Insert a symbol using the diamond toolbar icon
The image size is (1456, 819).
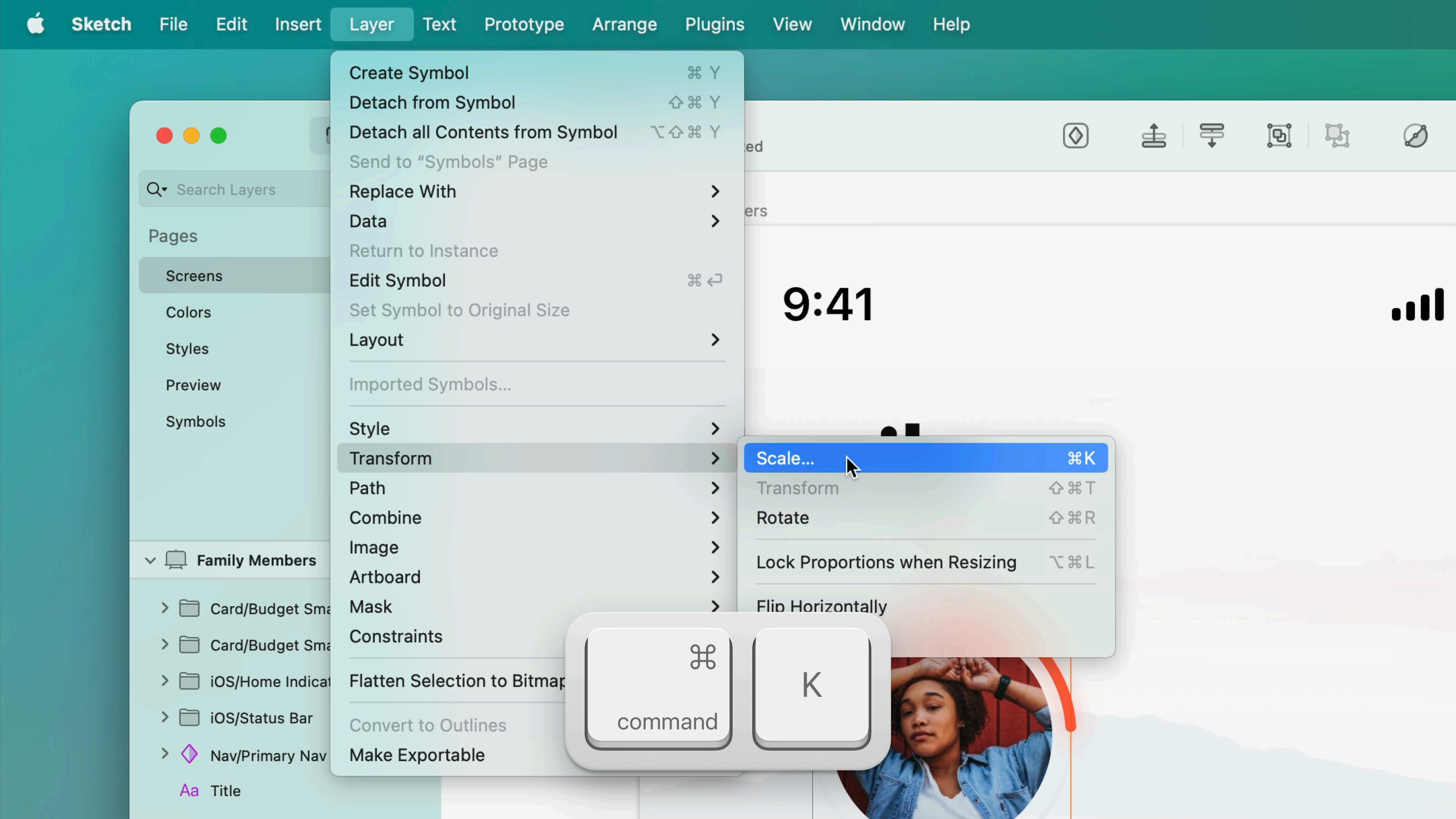[1076, 136]
